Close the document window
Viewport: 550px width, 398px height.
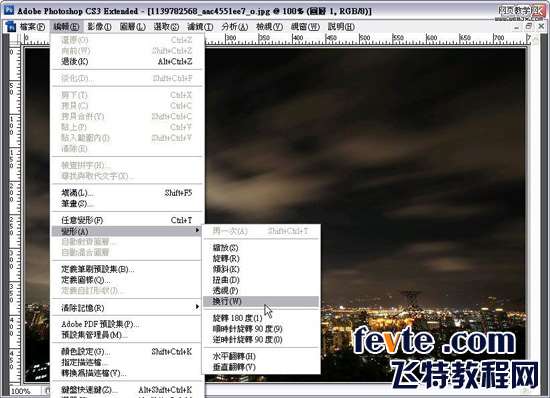pos(541,27)
